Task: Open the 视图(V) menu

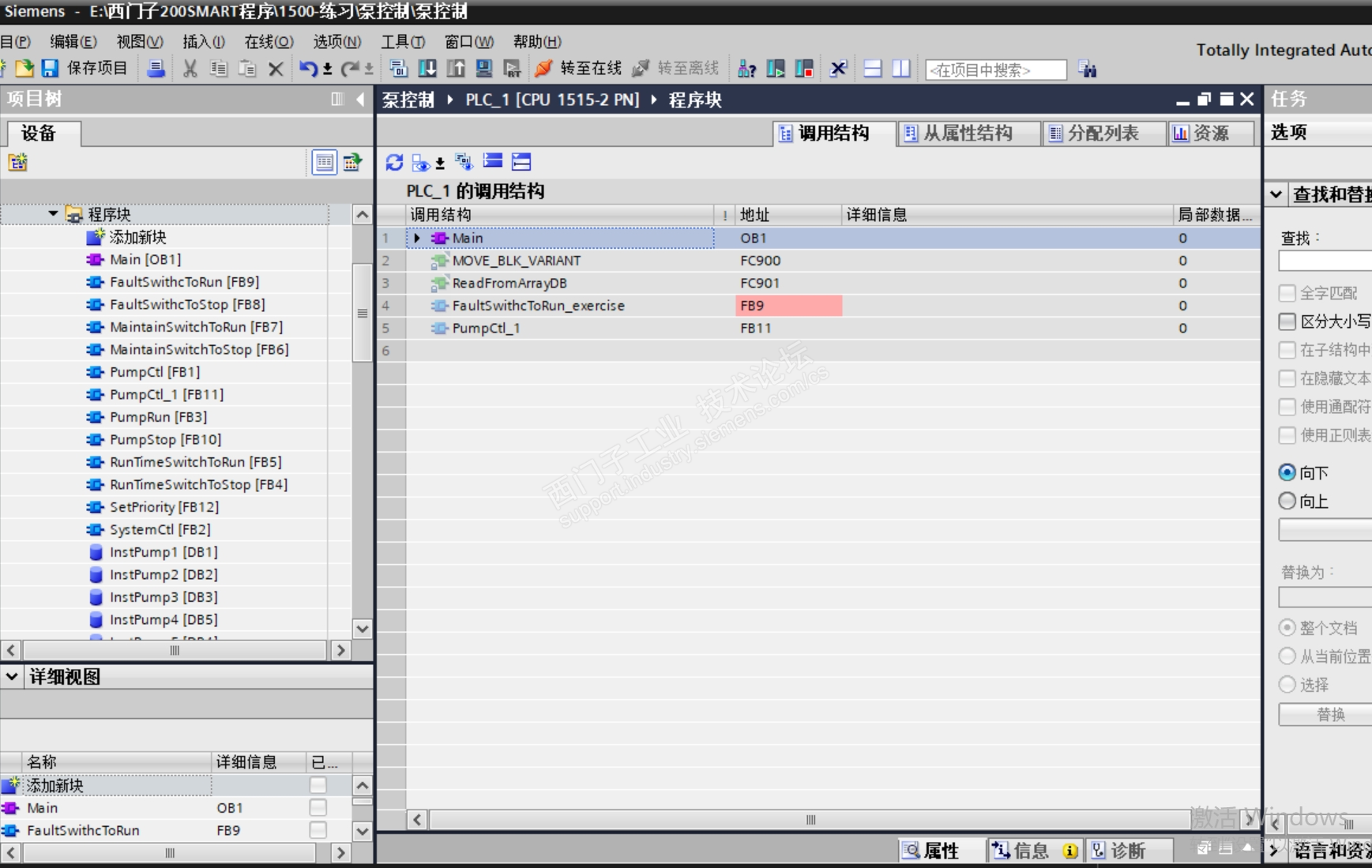Action: coord(140,42)
